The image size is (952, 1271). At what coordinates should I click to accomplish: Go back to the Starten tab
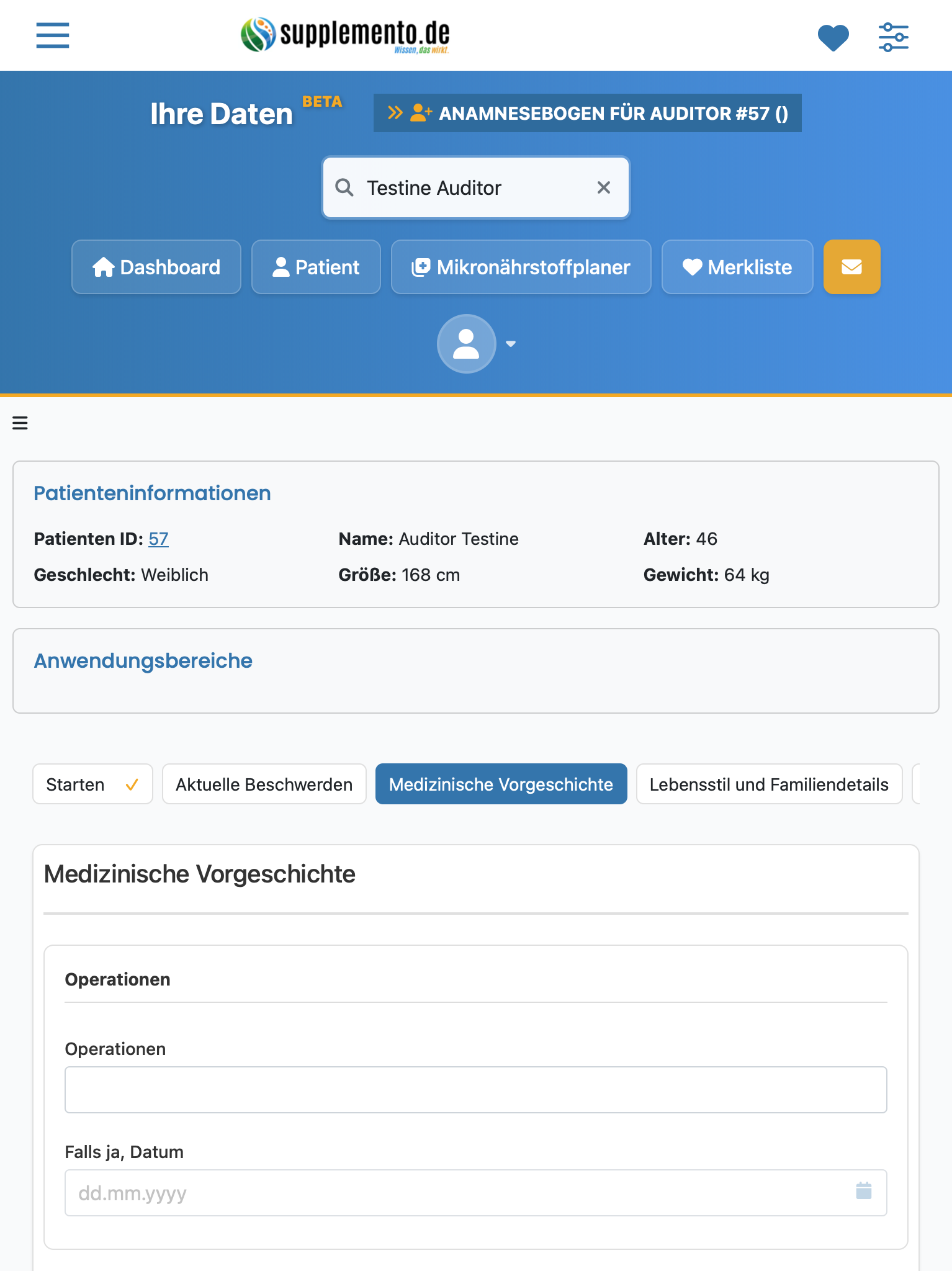tap(92, 784)
